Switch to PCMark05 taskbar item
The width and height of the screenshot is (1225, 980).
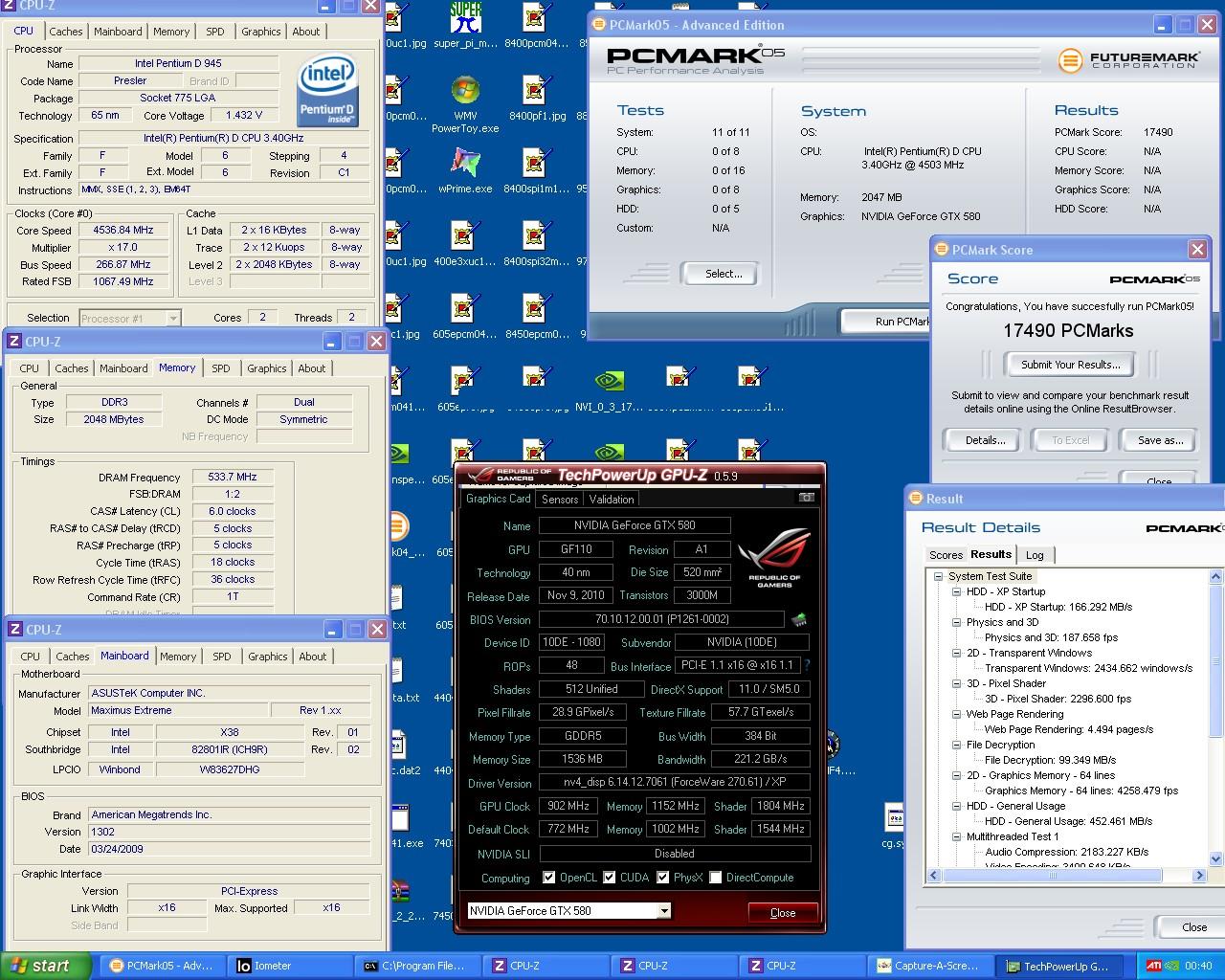click(164, 966)
